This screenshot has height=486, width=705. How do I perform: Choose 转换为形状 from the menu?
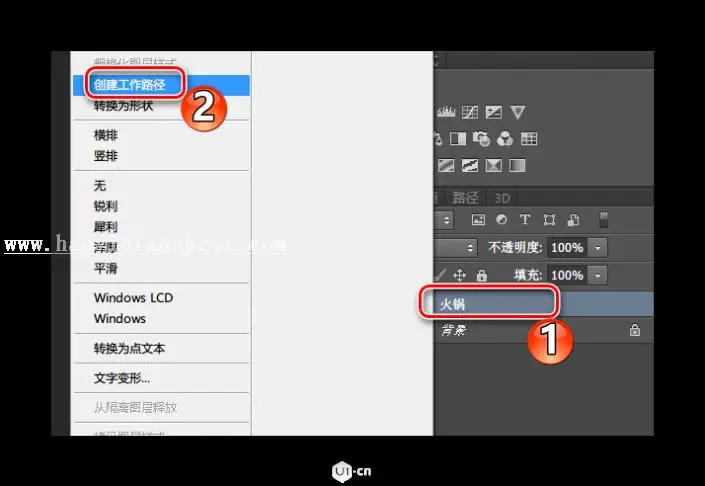(161, 106)
